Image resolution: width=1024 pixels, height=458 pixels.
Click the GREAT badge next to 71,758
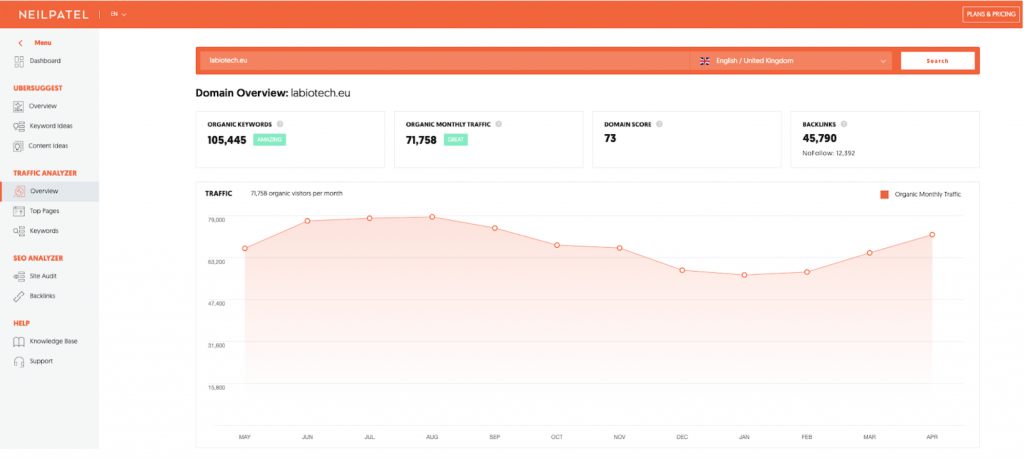tap(455, 139)
